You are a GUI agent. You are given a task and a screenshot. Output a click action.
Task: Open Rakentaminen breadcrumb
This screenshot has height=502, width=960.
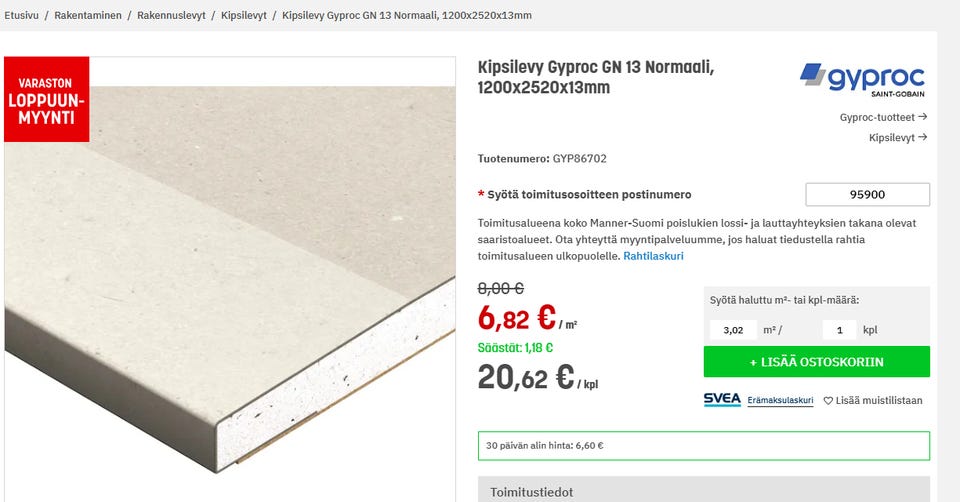[88, 15]
